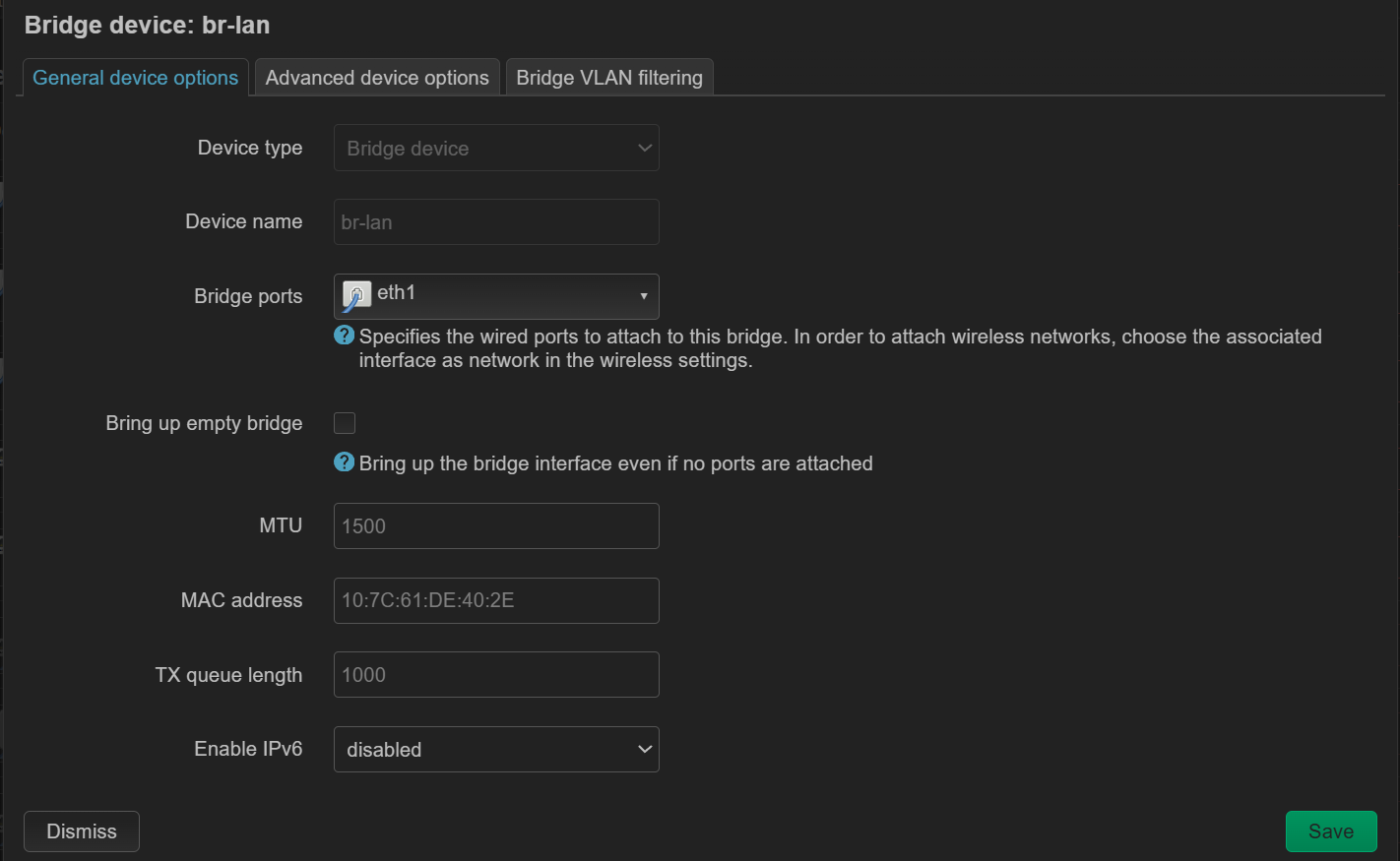Click the help icon beside the Bridge ports description
Image resolution: width=1400 pixels, height=861 pixels.
344,336
